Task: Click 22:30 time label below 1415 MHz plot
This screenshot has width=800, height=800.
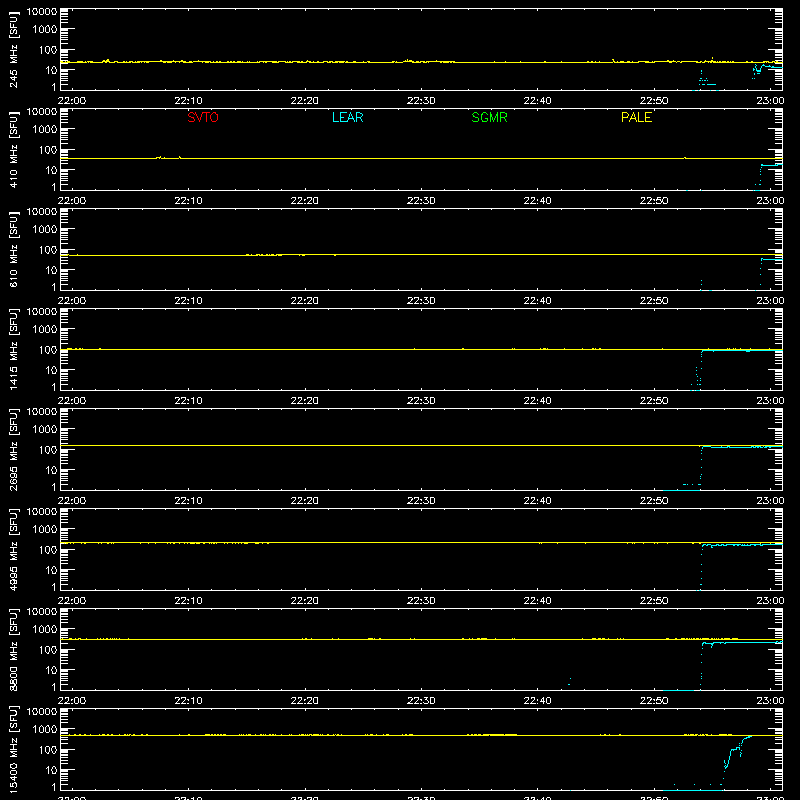Action: click(421, 401)
